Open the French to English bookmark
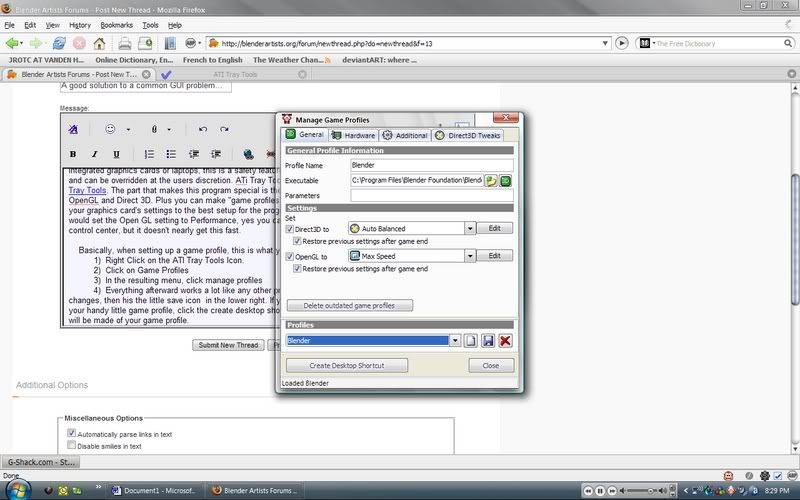Viewport: 800px width, 500px height. tap(212, 60)
